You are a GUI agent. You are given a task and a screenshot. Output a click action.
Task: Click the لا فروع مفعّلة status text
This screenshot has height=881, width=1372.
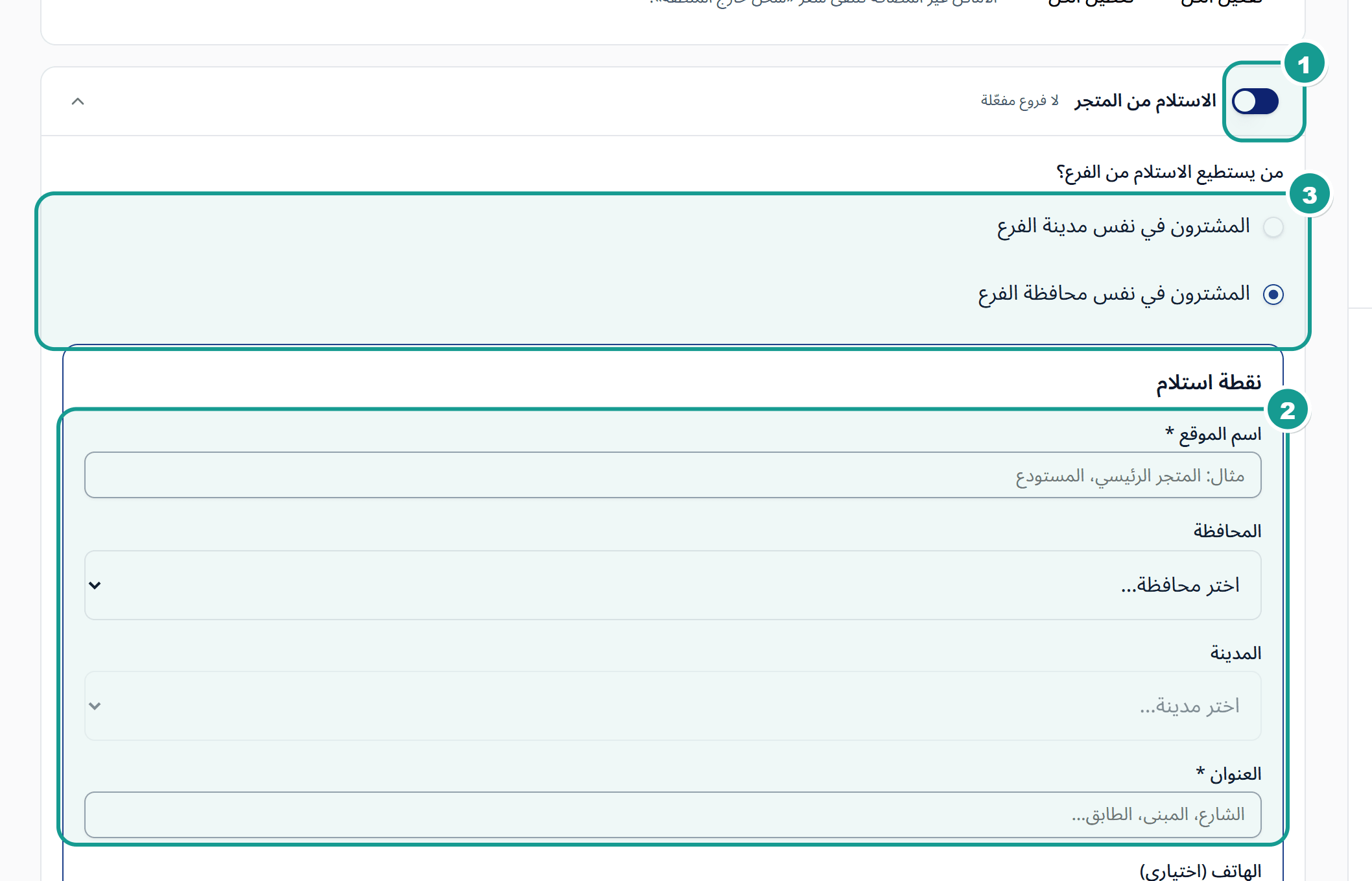pos(1019,101)
